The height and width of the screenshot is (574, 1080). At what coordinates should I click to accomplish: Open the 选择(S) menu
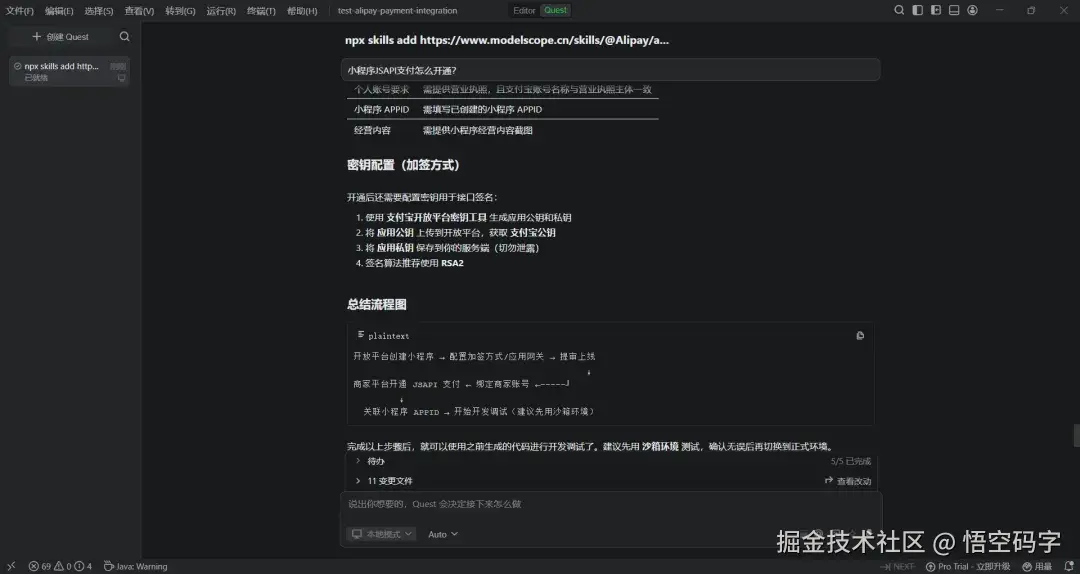[98, 11]
